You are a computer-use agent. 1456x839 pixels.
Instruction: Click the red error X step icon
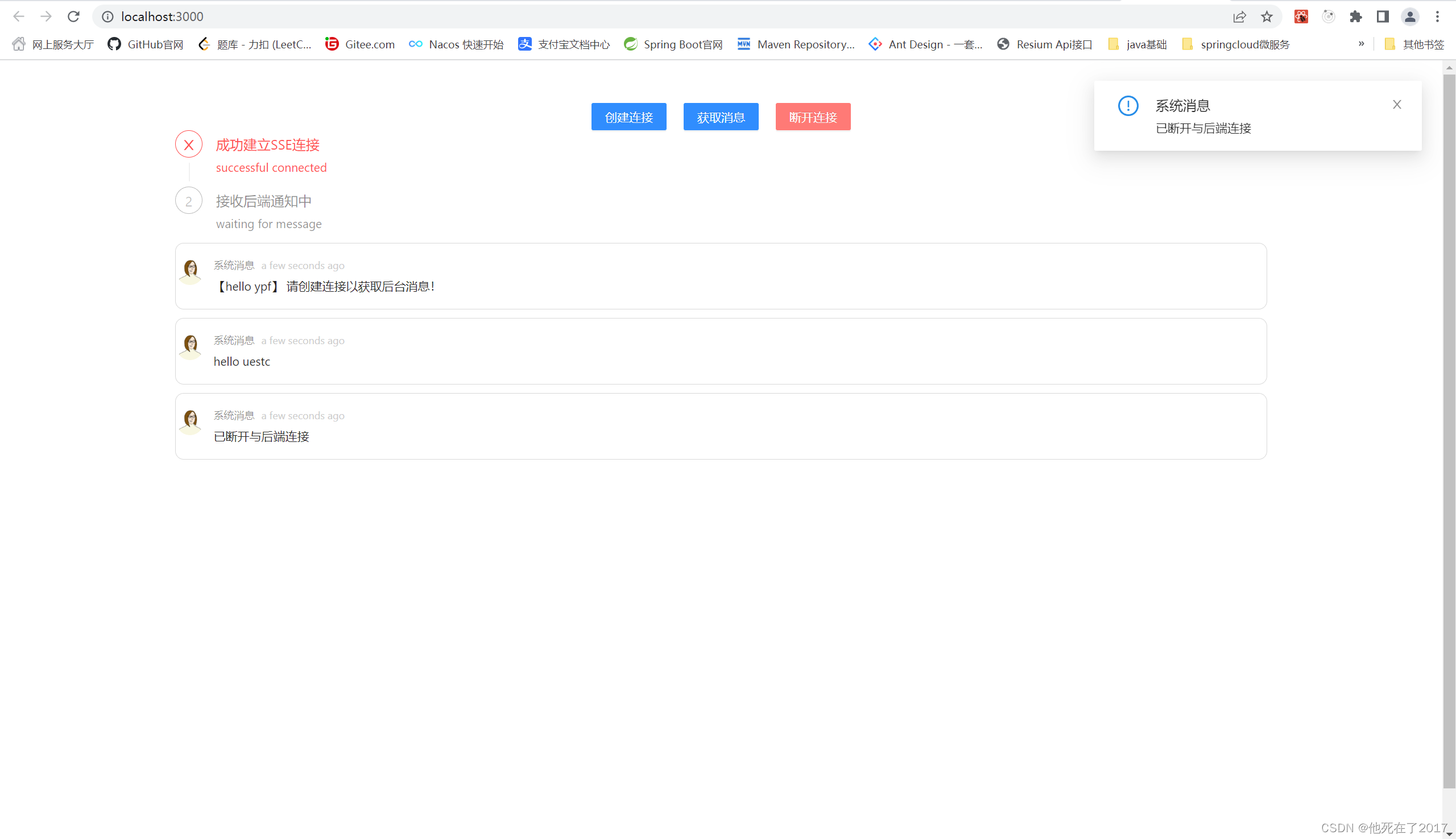(x=189, y=144)
